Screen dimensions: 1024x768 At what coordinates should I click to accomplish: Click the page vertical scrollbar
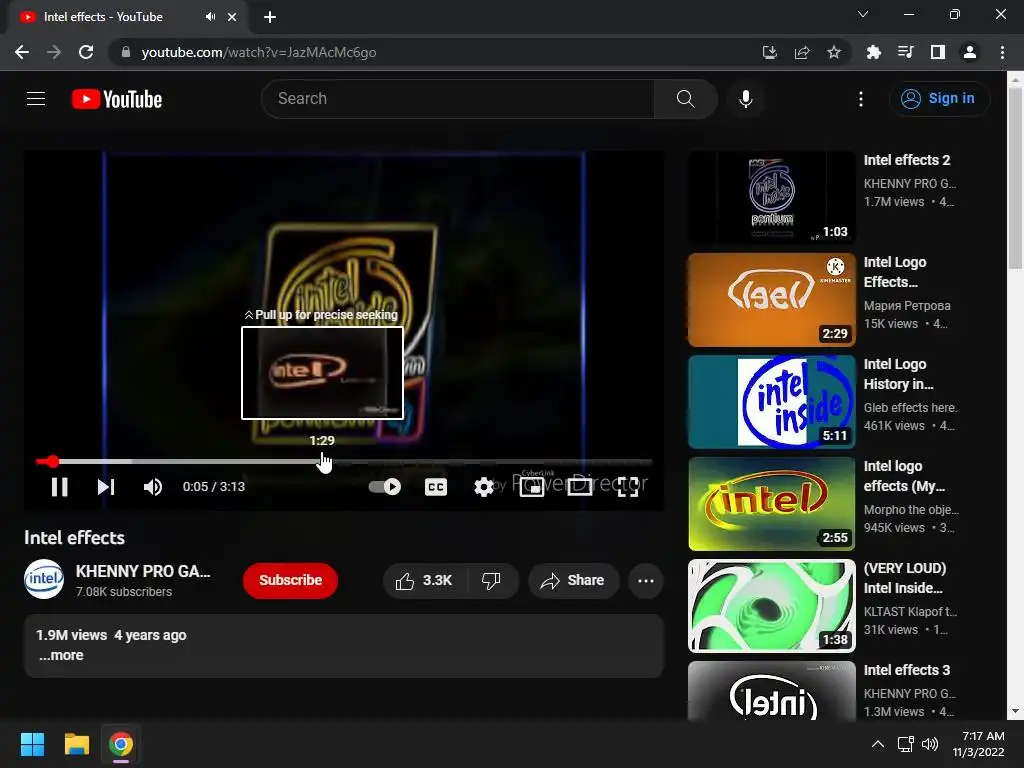[1015, 178]
